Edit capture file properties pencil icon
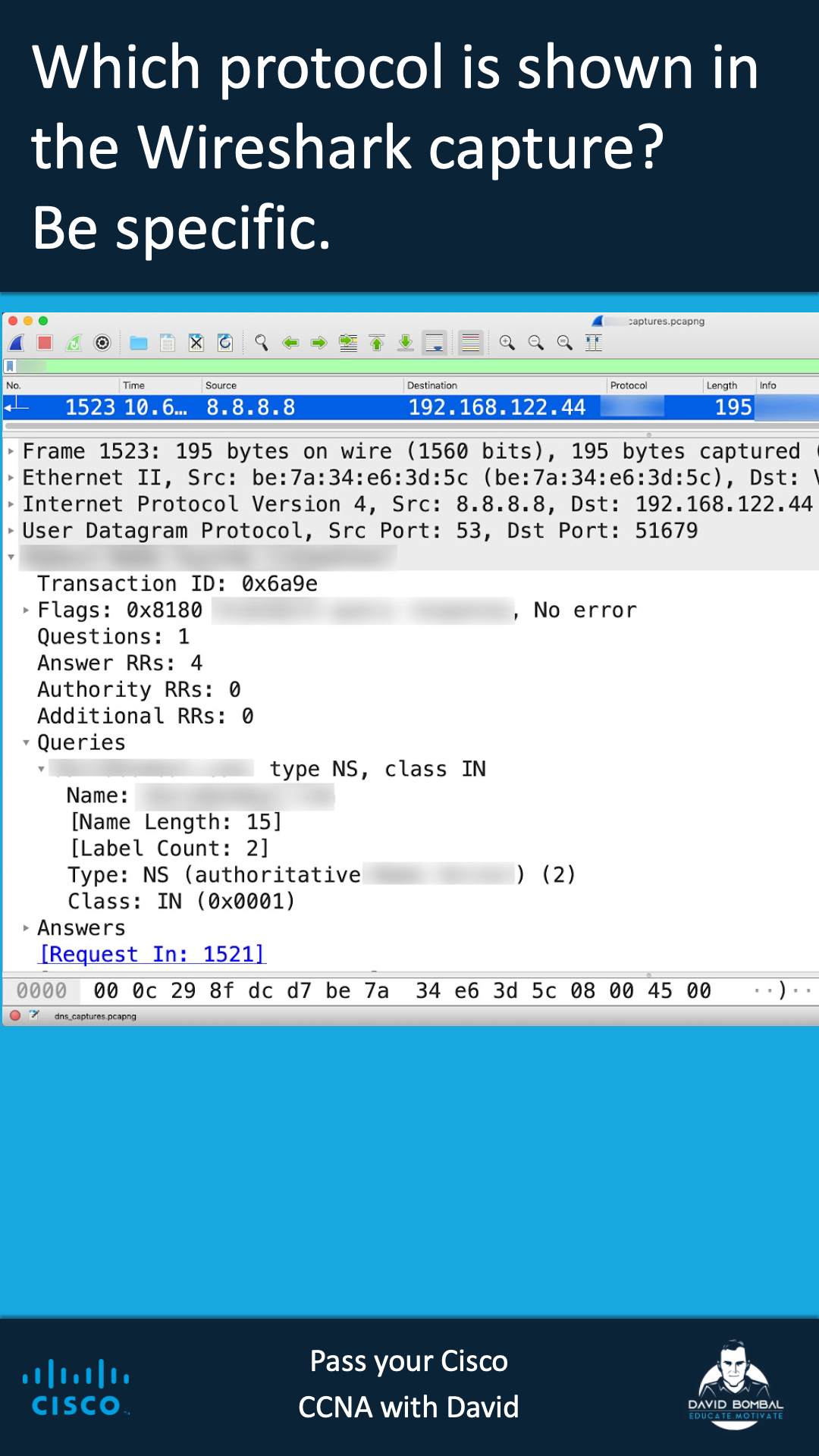The image size is (819, 1456). 34,1015
